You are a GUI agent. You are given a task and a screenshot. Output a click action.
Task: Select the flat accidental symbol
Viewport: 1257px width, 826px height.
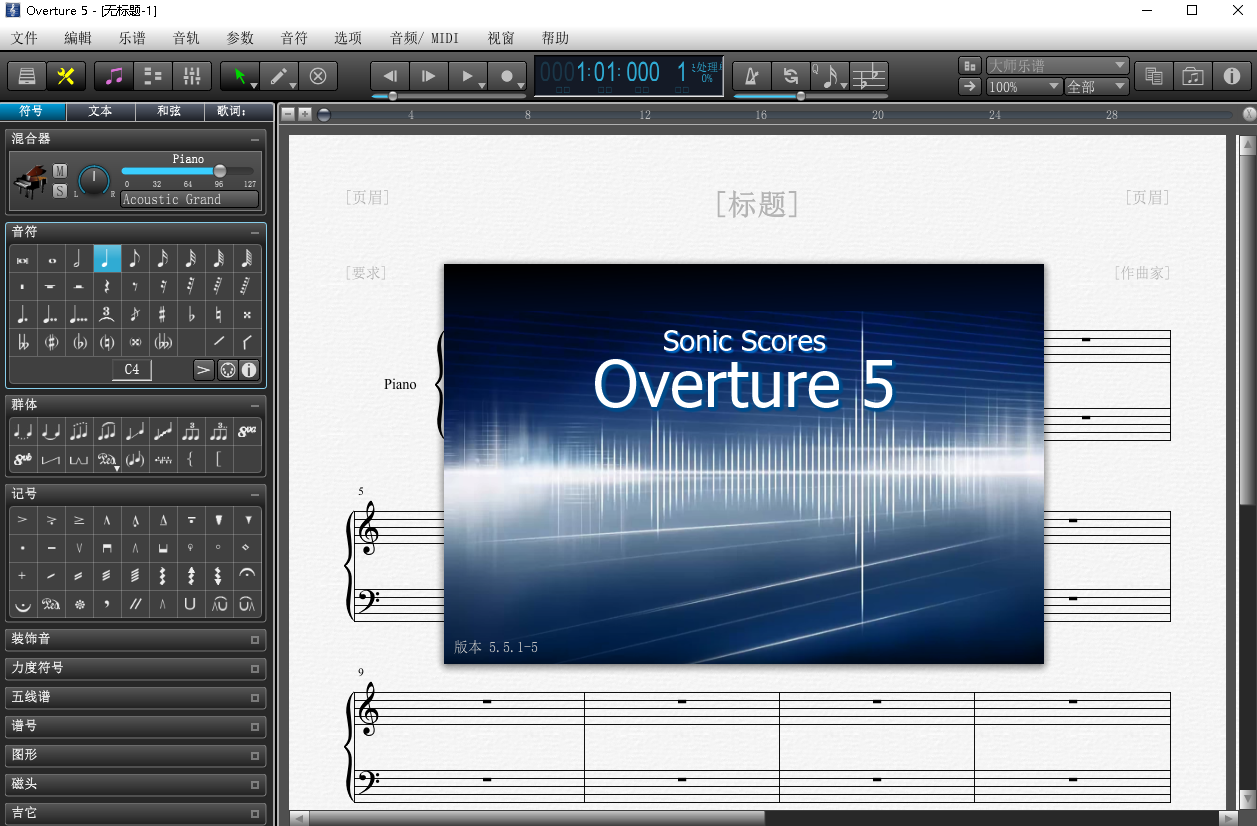pos(191,314)
